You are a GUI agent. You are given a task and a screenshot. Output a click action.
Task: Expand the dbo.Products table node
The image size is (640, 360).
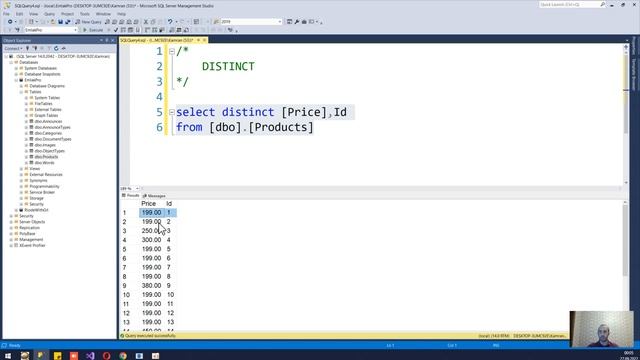(x=26, y=157)
